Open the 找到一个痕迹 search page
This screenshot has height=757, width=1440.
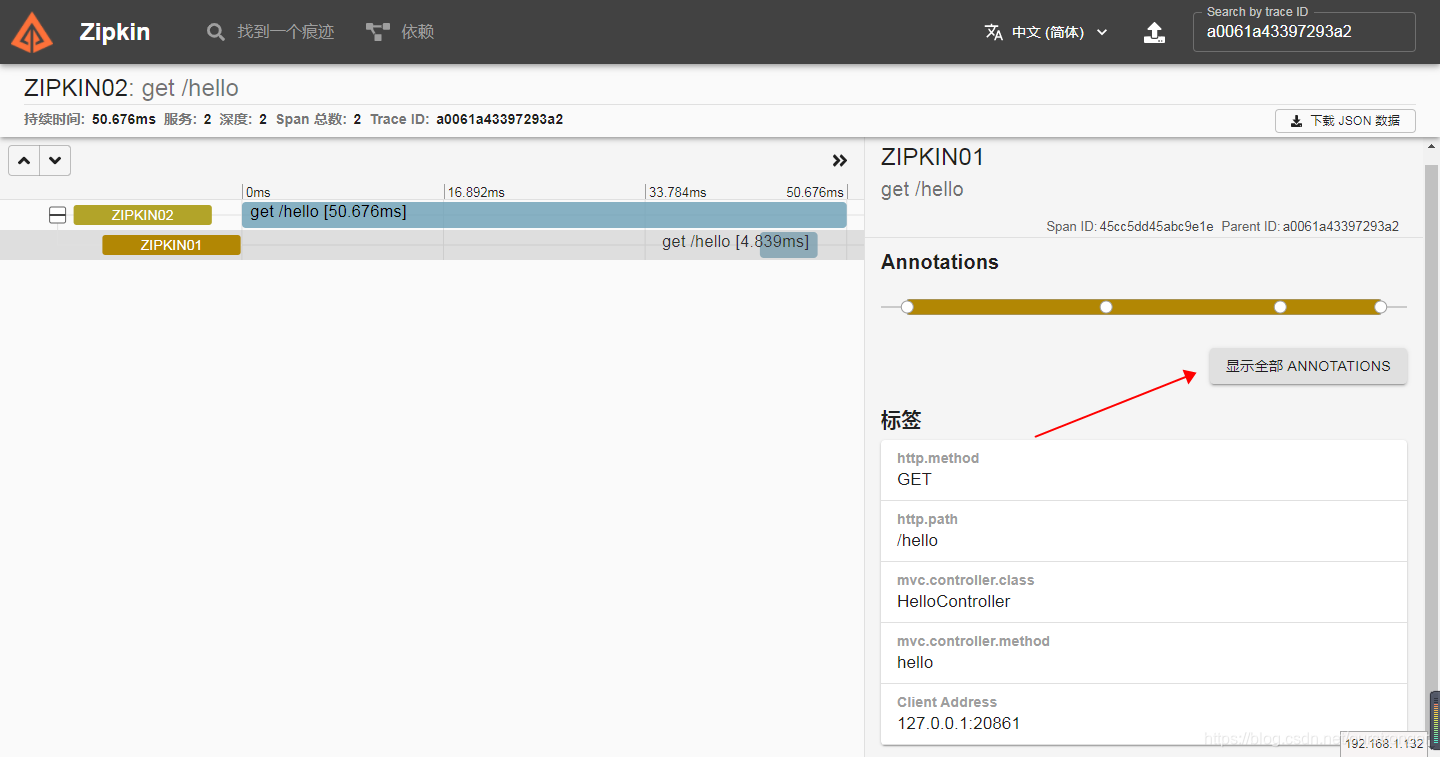pyautogui.click(x=270, y=32)
